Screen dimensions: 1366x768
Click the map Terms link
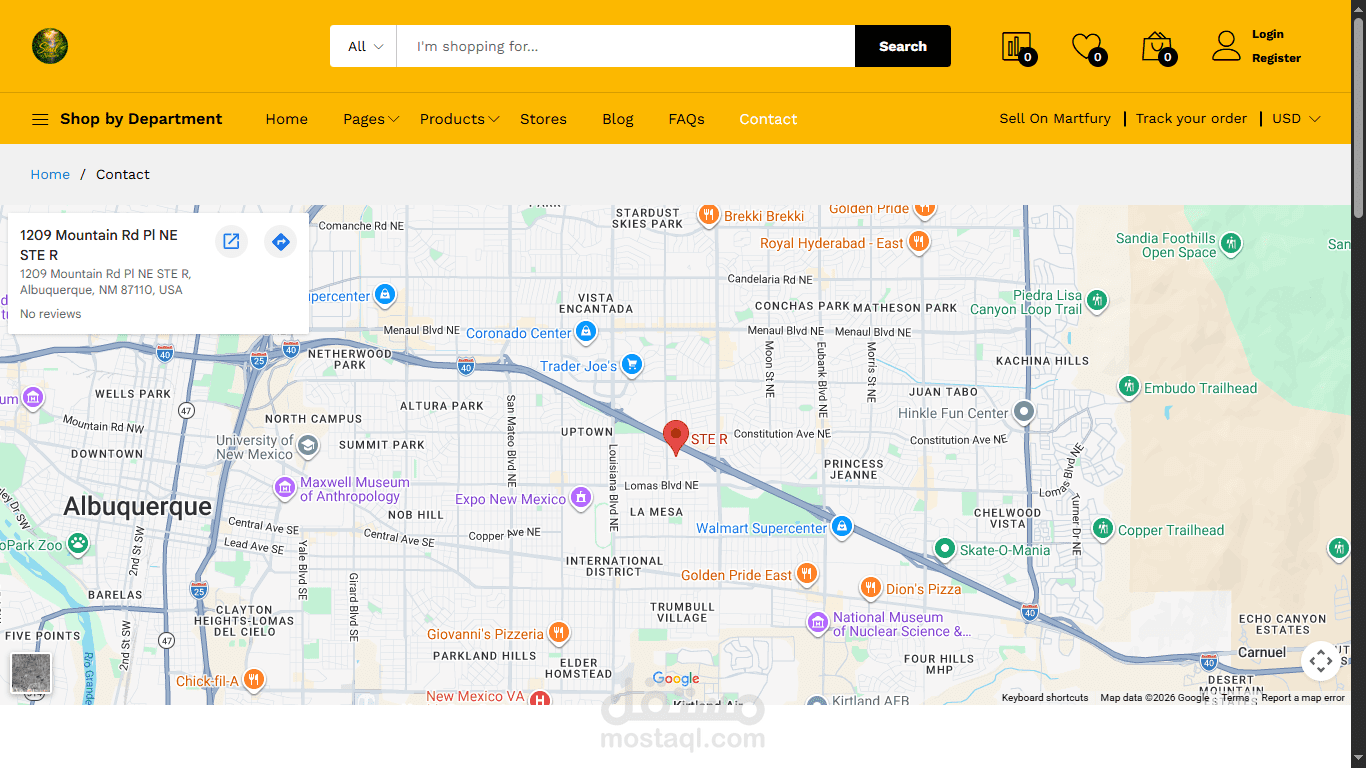pos(1235,698)
